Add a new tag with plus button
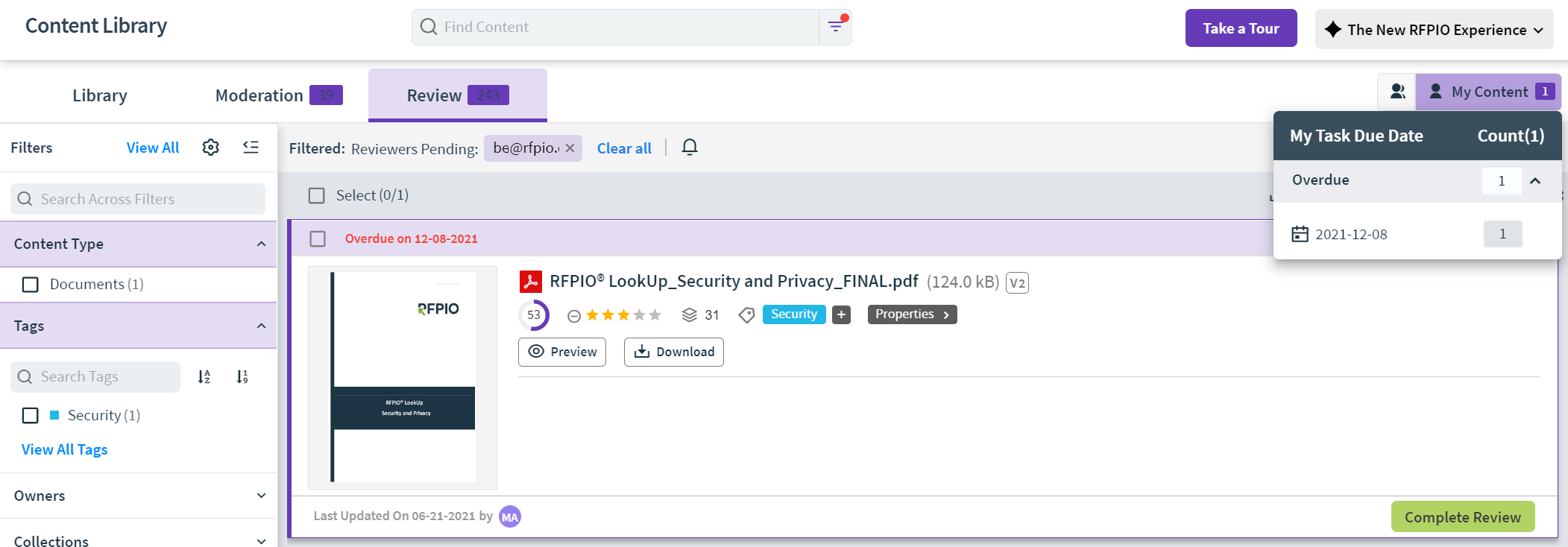The image size is (1568, 547). (841, 315)
